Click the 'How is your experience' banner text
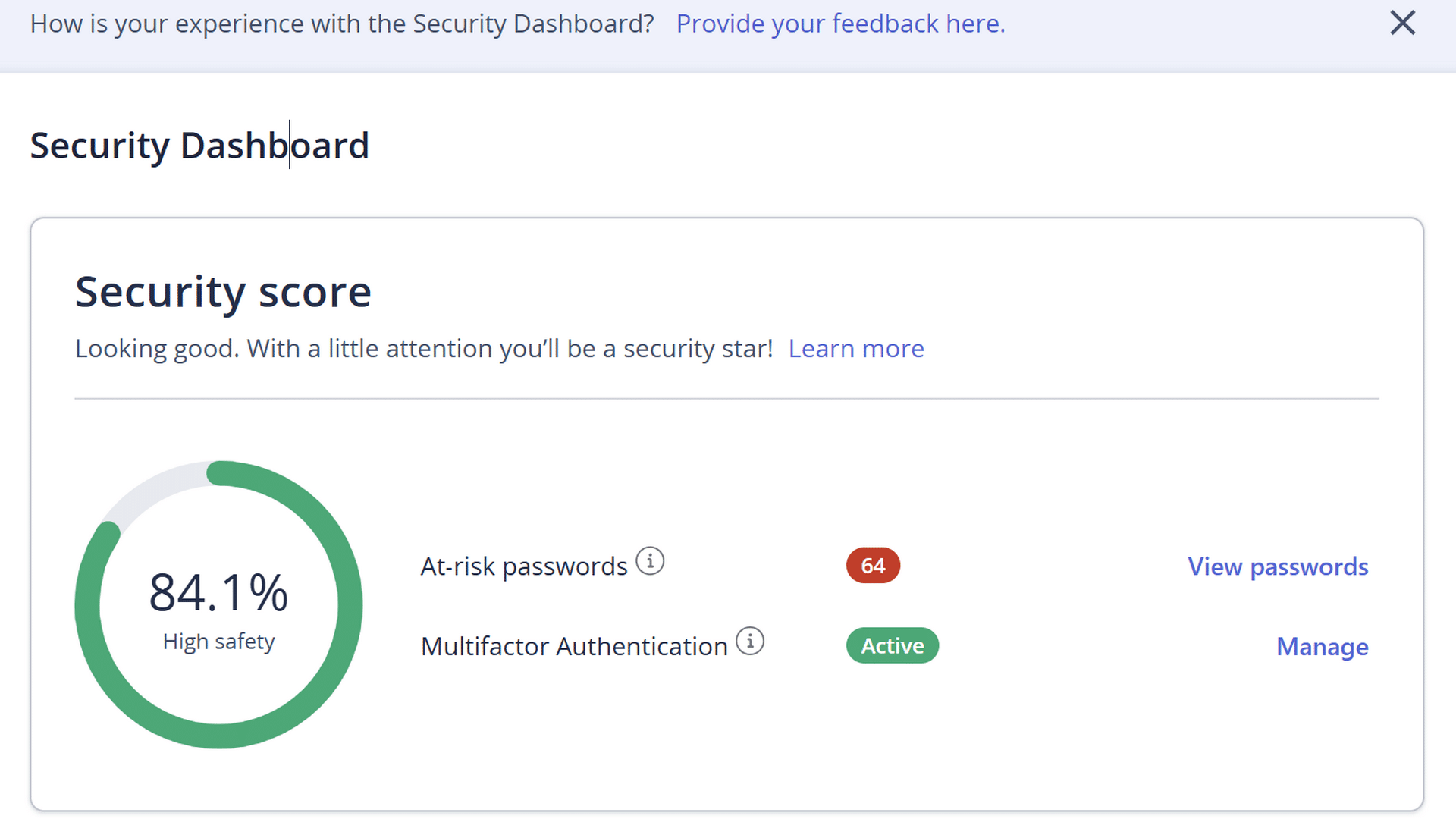The image size is (1456, 819). tap(342, 24)
